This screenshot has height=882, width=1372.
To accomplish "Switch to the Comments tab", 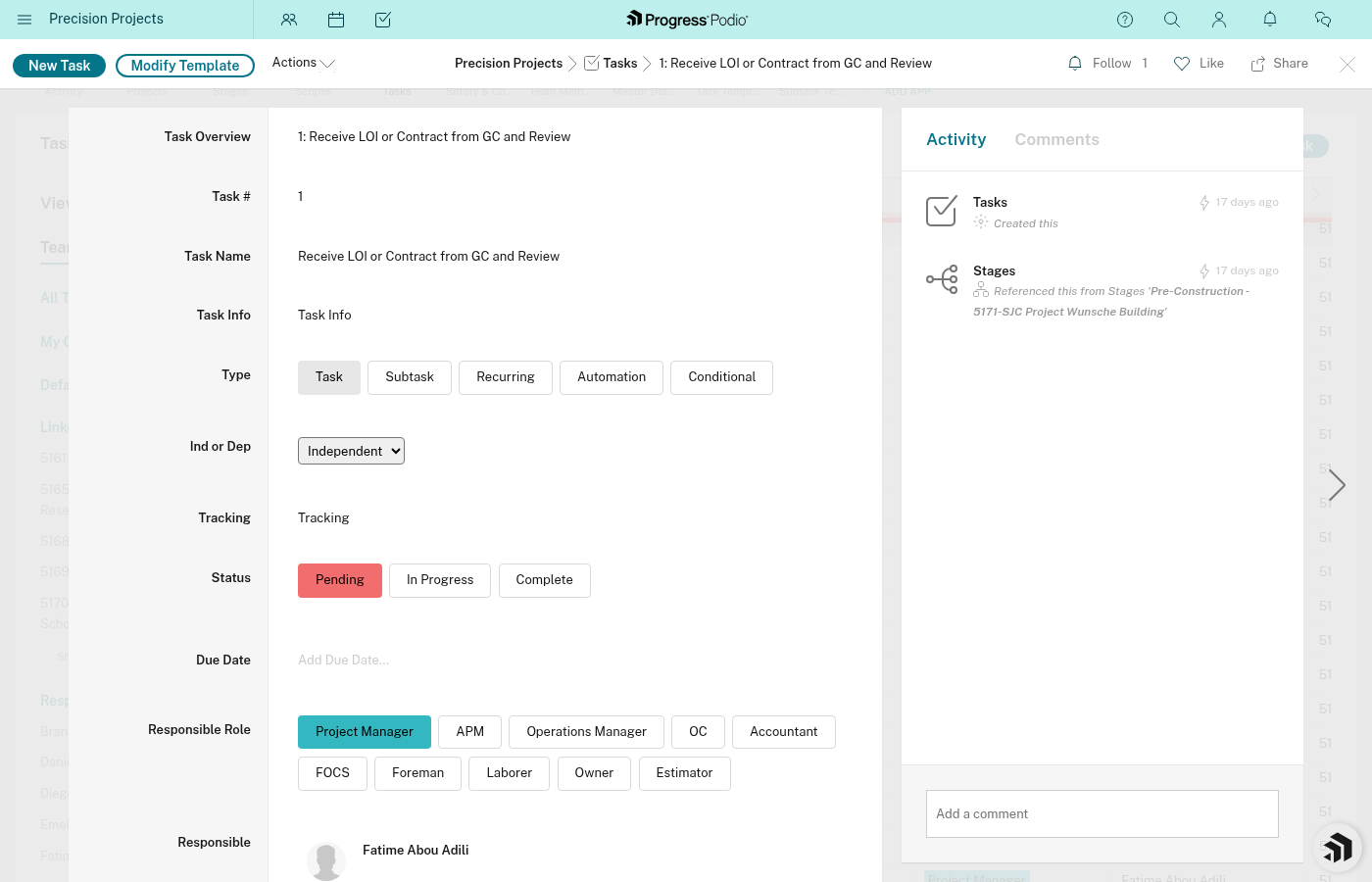I will click(x=1056, y=139).
